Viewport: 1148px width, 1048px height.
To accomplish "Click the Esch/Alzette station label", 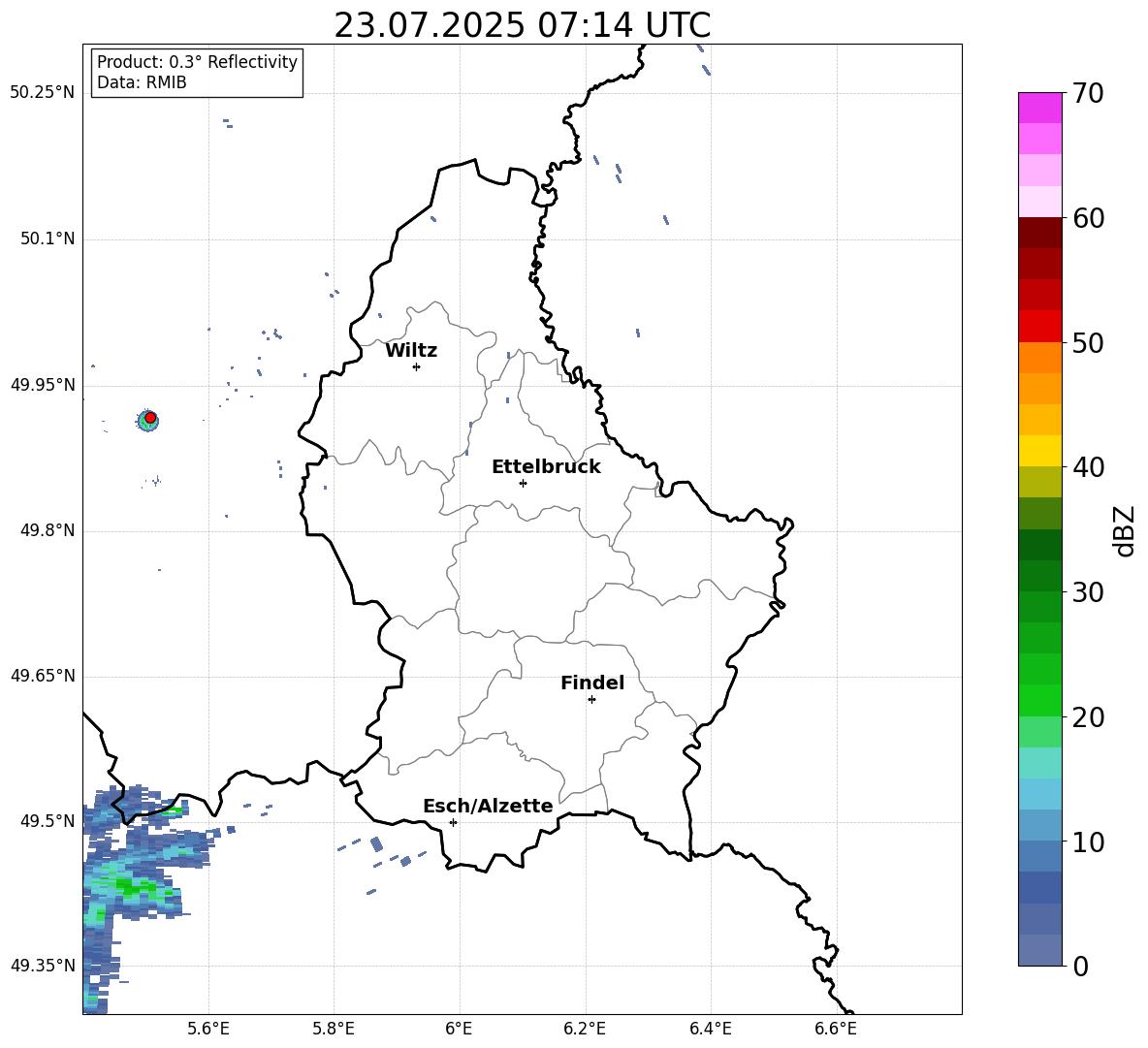I will point(488,806).
